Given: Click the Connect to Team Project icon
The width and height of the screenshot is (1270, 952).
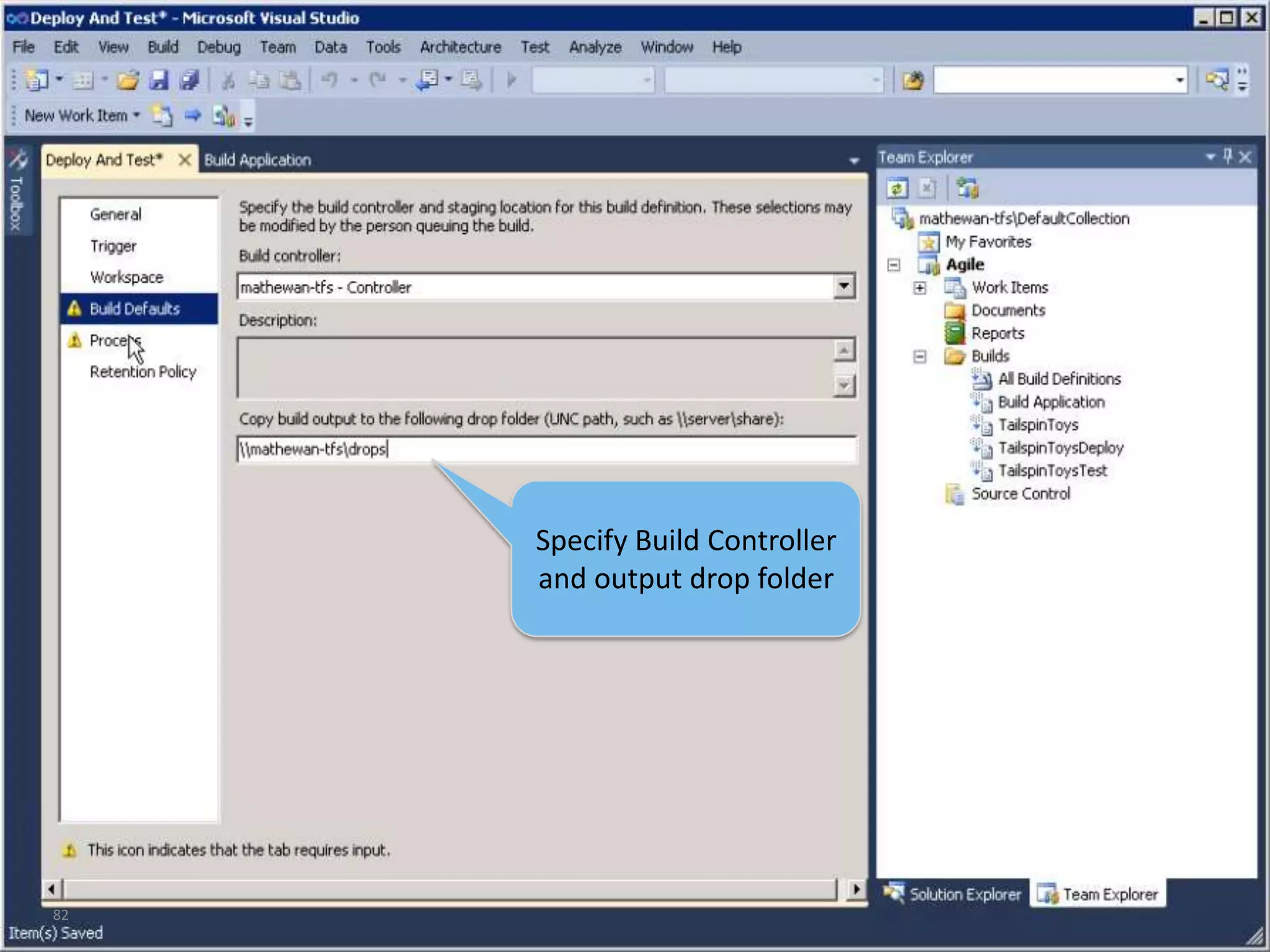Looking at the screenshot, I should click(x=967, y=188).
